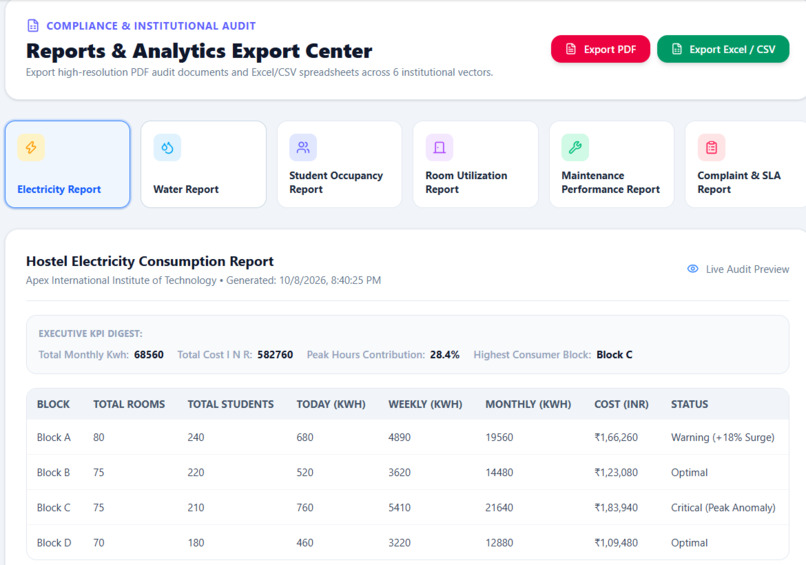Click Block A total students 240
This screenshot has height=565, width=806.
195,438
